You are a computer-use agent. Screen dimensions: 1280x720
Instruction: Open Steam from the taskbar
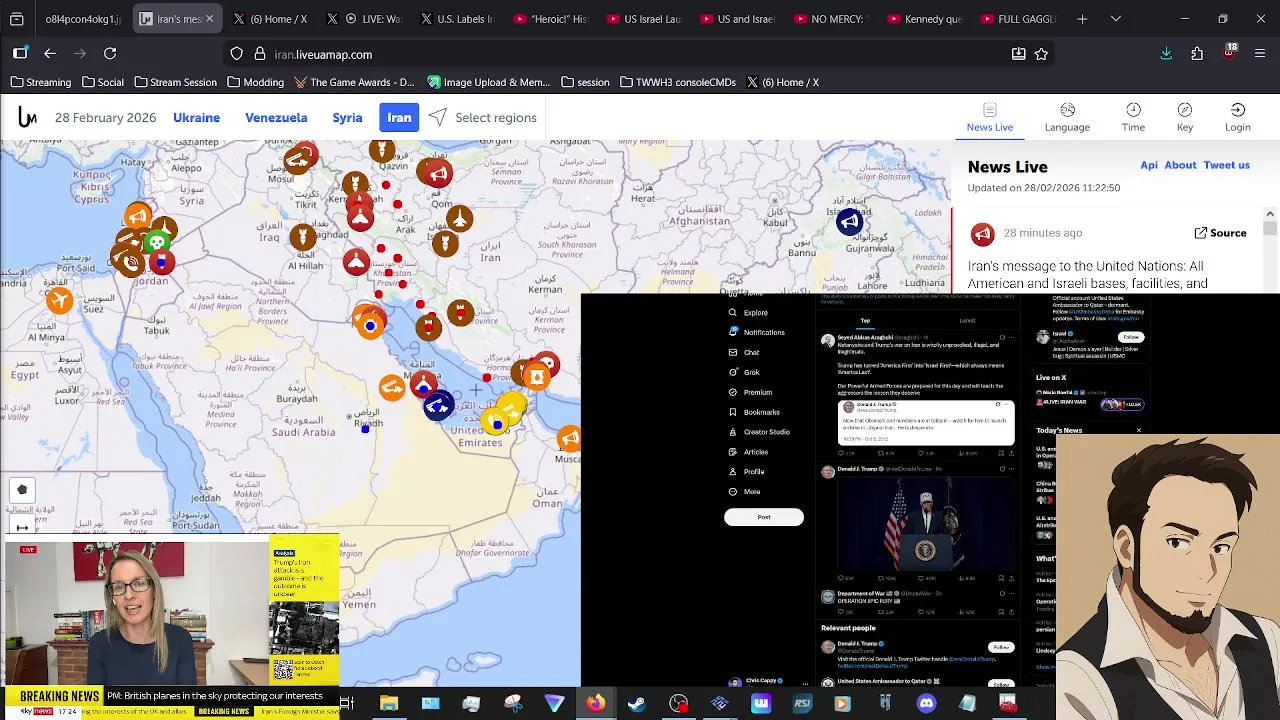636,703
